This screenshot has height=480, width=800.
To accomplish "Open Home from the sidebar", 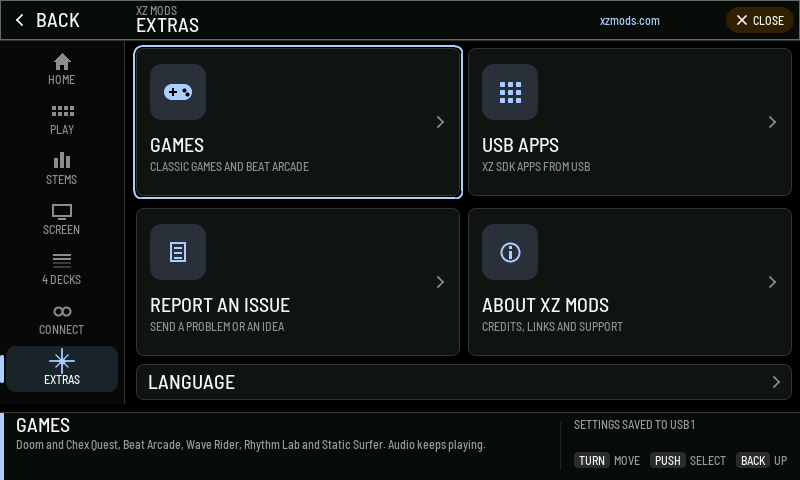I will pos(62,69).
